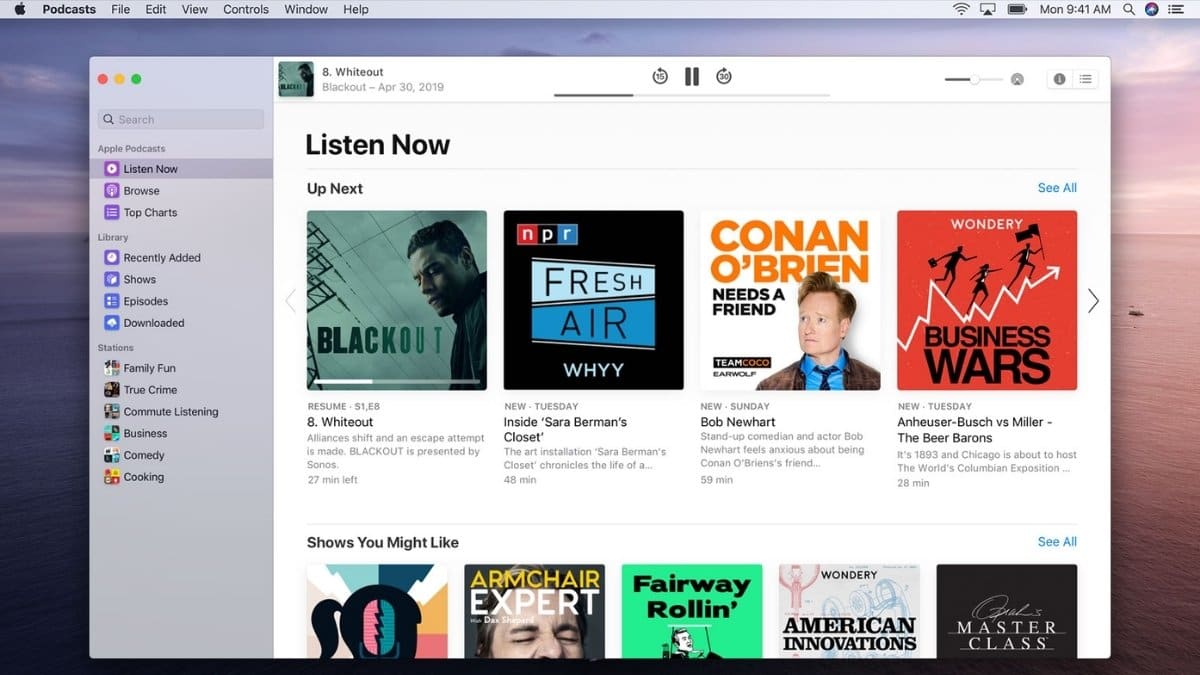Click the playback progress bar
This screenshot has width=1200, height=675.
coord(692,95)
